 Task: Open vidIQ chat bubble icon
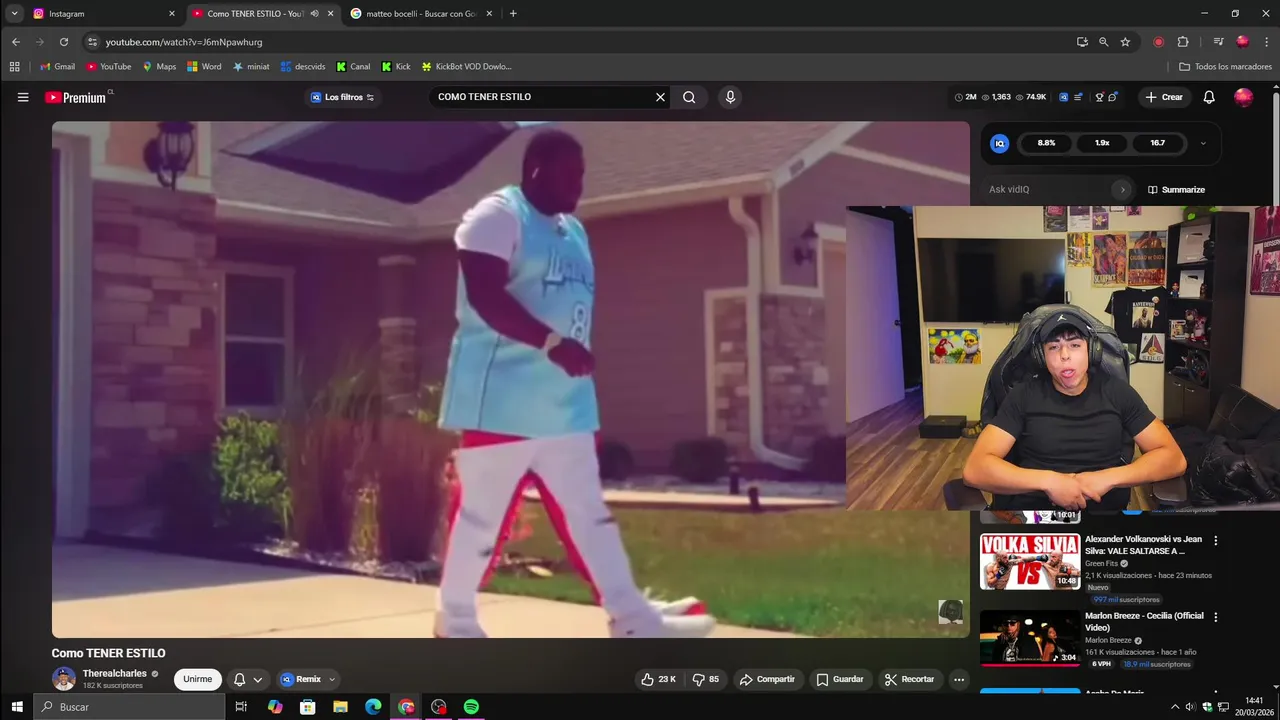tap(1113, 97)
